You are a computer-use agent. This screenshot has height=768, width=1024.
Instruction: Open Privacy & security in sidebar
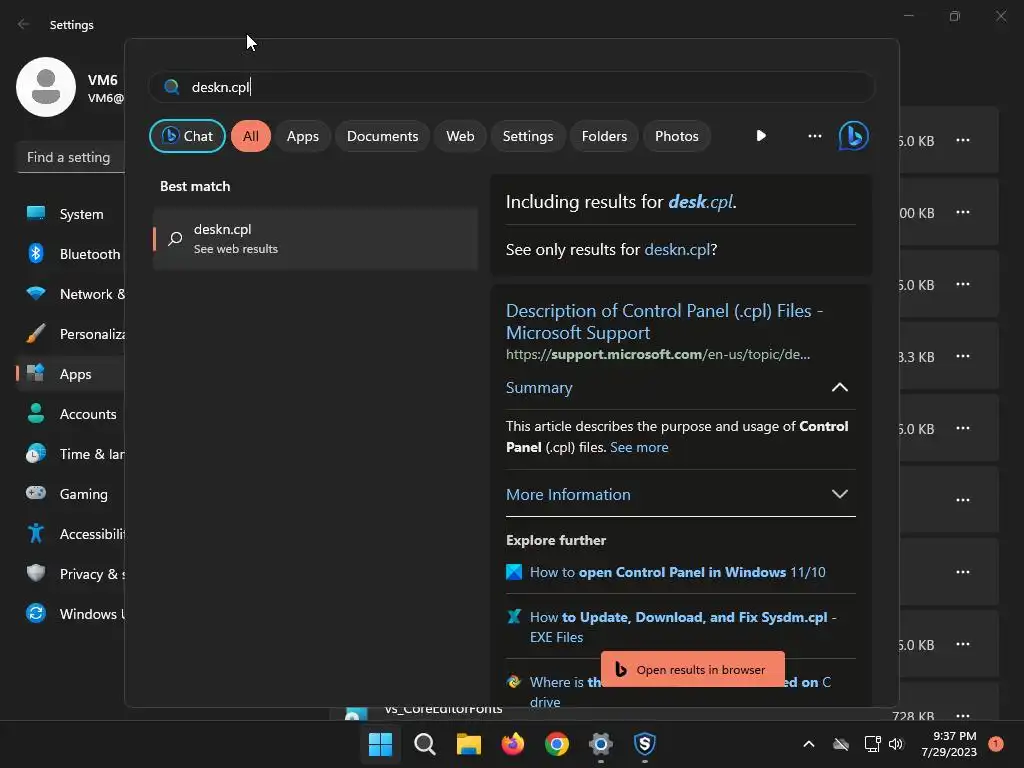click(71, 574)
